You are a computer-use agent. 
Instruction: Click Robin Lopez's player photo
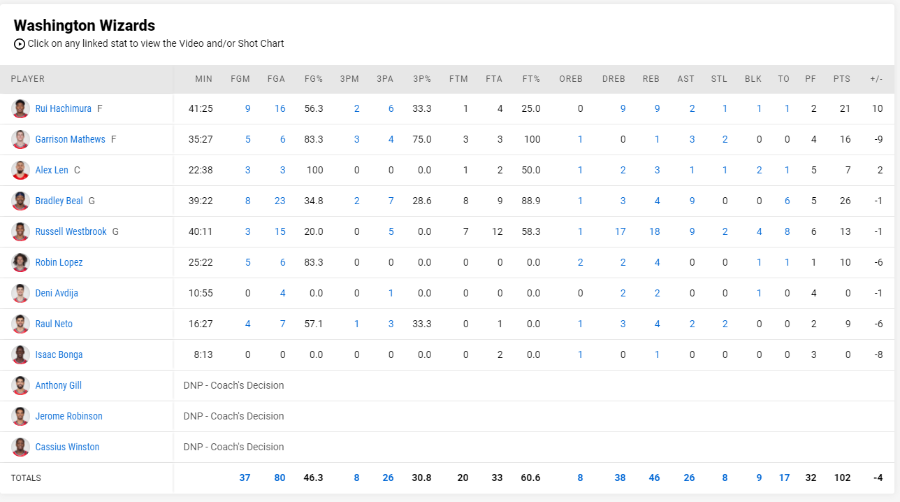(x=21, y=262)
